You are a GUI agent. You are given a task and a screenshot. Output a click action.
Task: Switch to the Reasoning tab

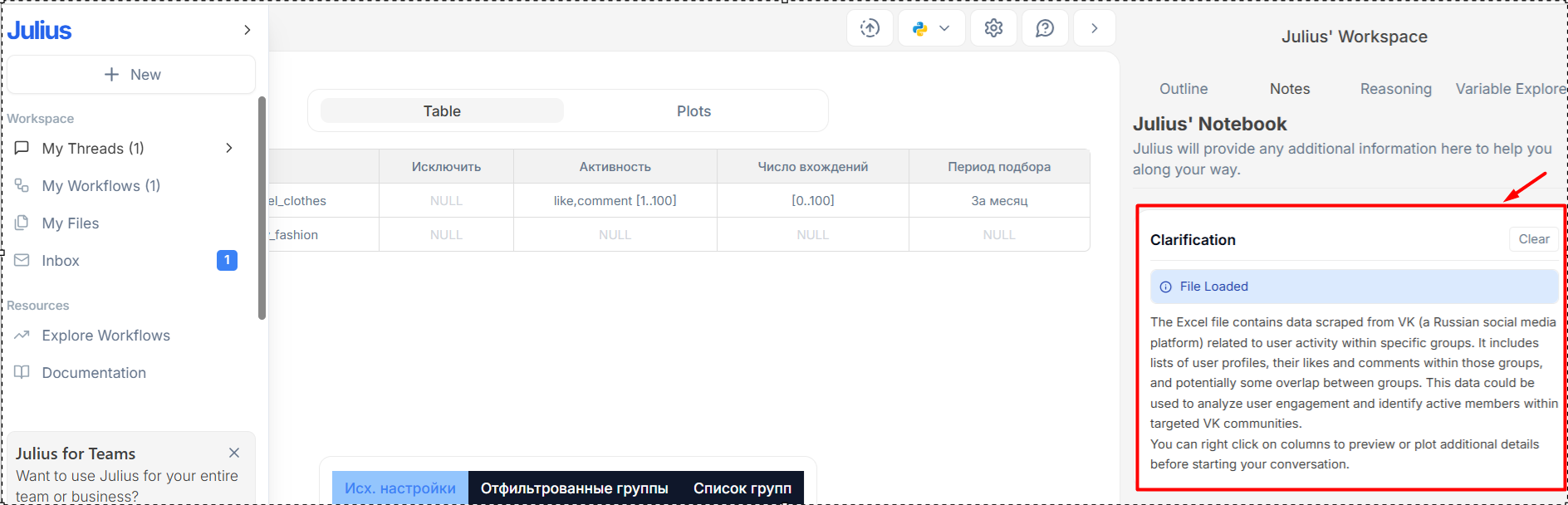coord(1396,89)
